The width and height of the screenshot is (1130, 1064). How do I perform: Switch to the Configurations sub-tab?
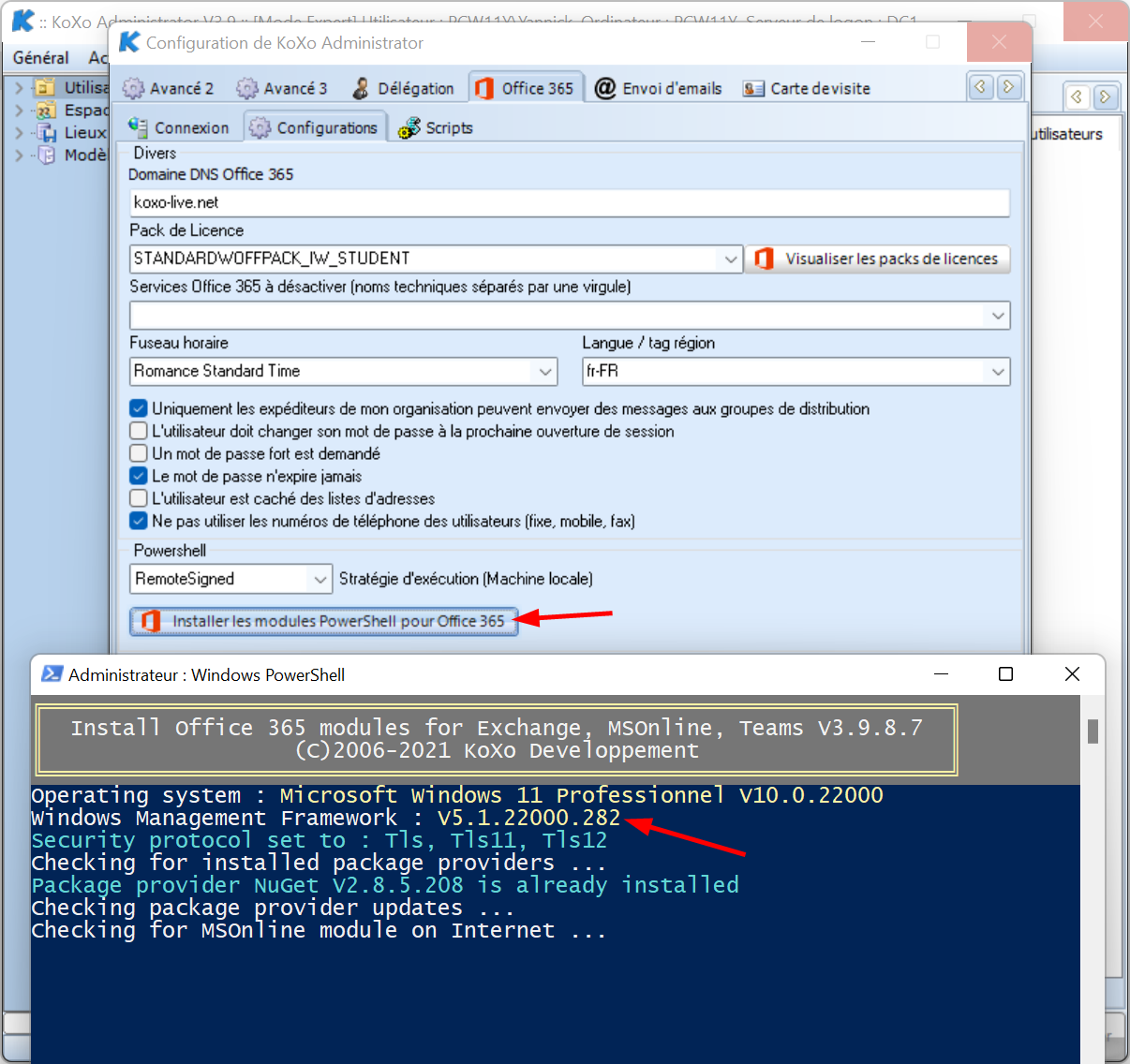tap(315, 127)
